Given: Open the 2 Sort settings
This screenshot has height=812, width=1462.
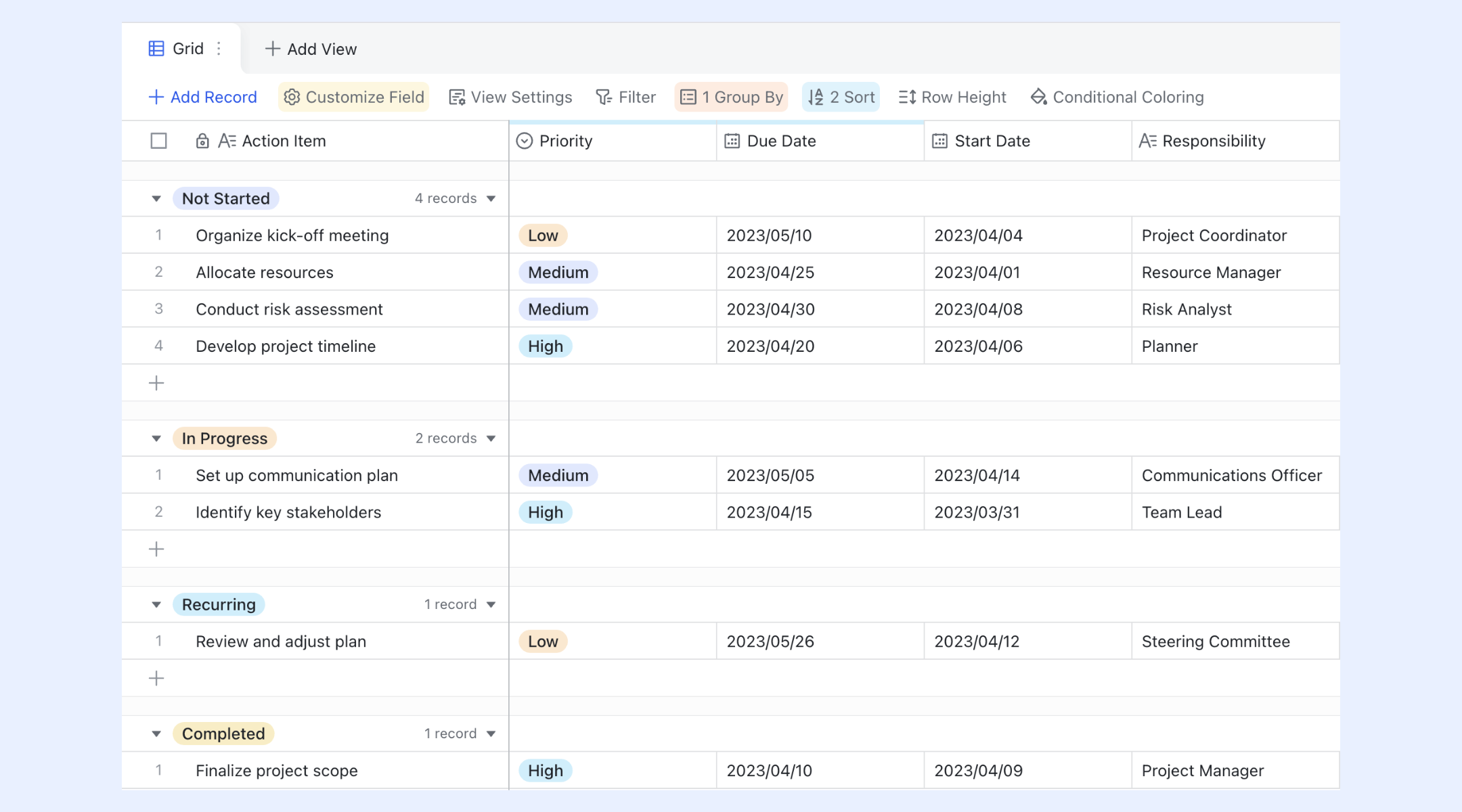Looking at the screenshot, I should (841, 97).
